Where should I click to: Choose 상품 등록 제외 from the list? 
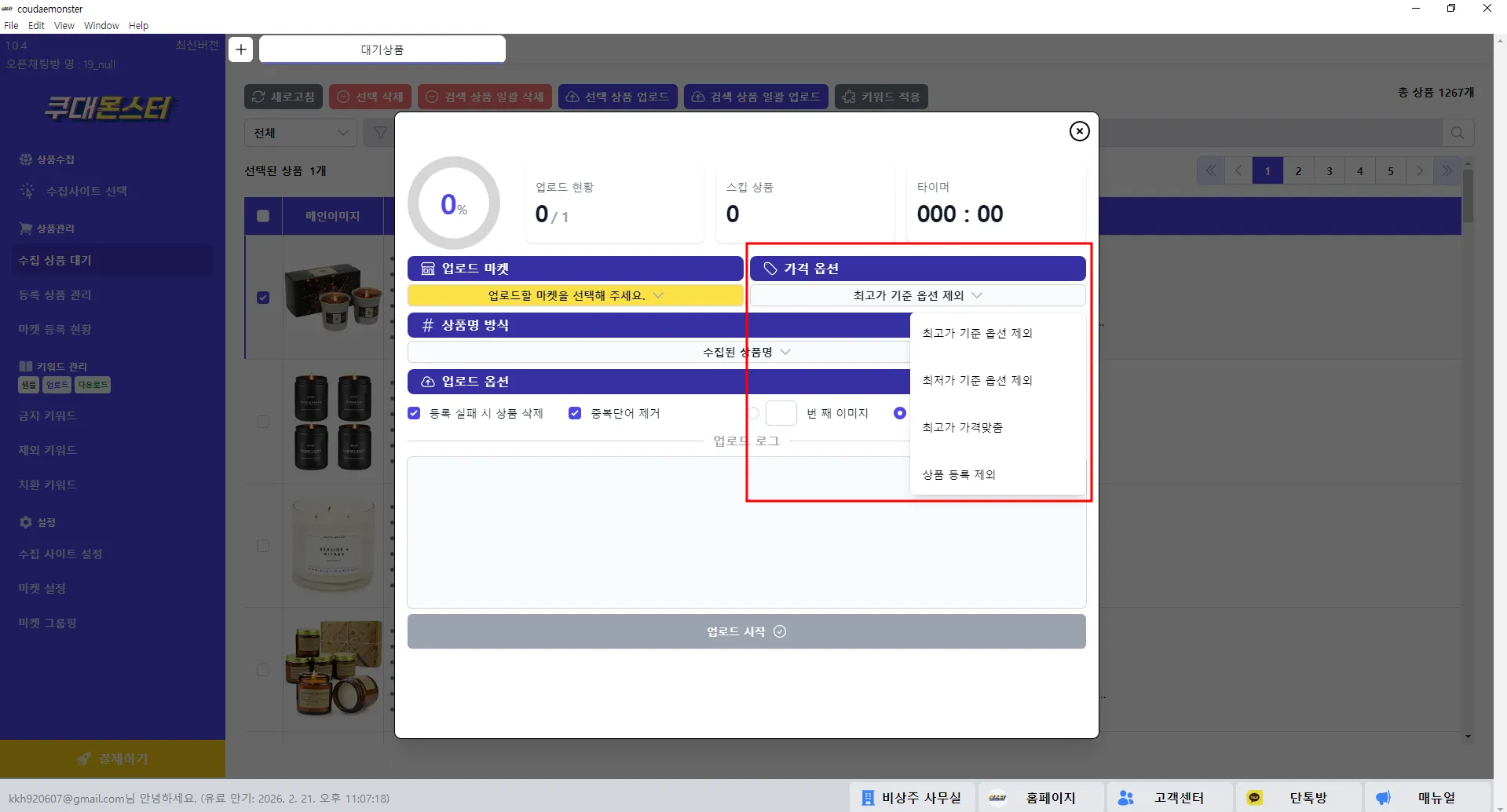(x=997, y=474)
